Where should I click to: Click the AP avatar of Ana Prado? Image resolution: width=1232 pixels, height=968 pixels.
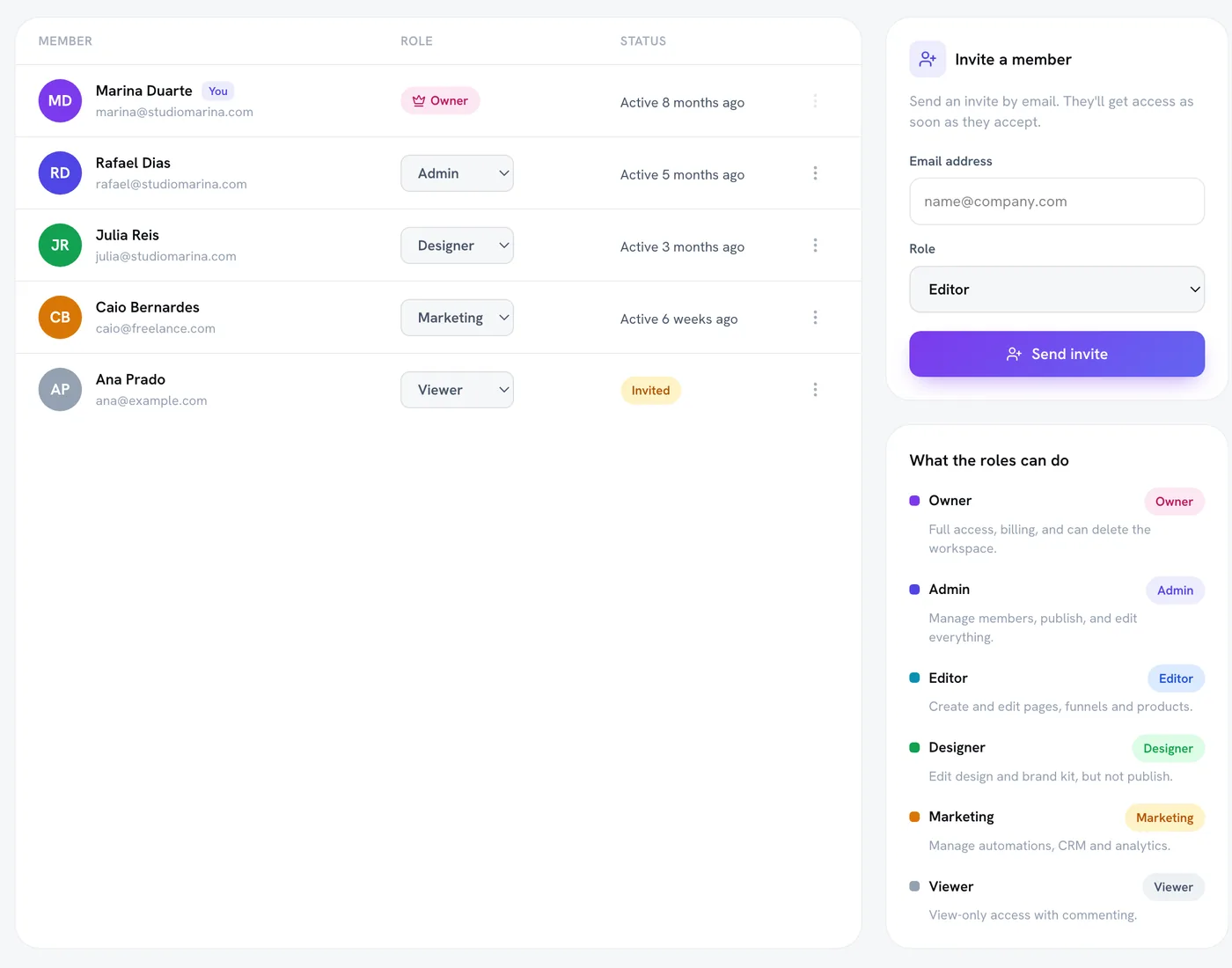60,390
